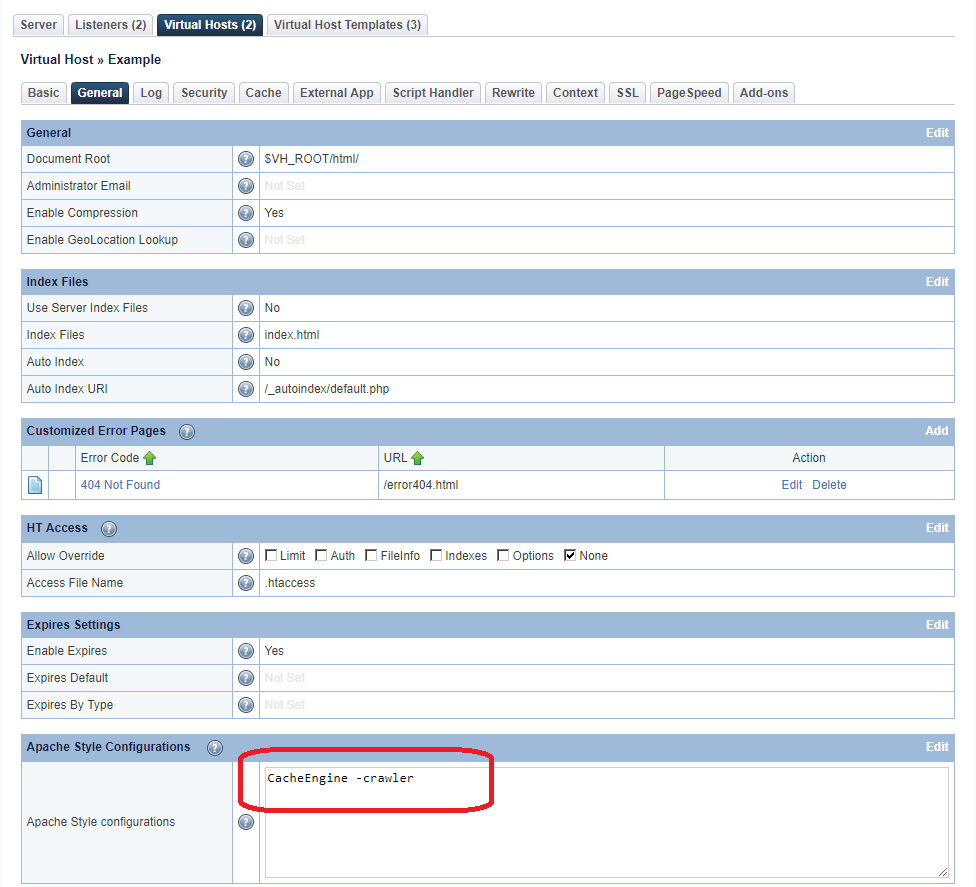976x887 pixels.
Task: Open help for Apache Style Configurations header
Action: (215, 748)
